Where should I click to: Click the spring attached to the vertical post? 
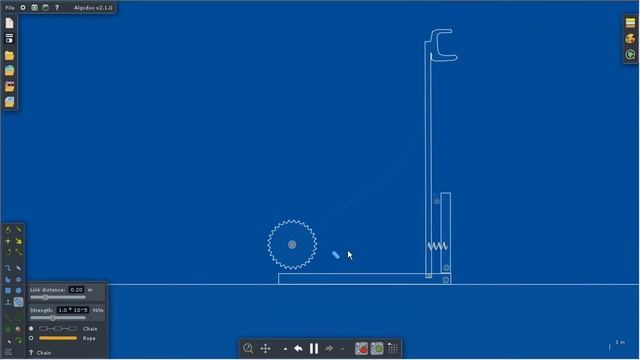click(437, 246)
